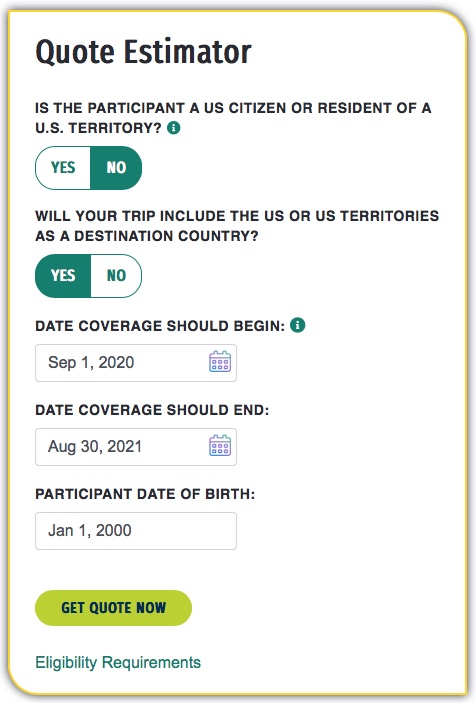Viewport: 476px width, 703px height.
Task: Select NO for US citizen or resident question
Action: click(x=116, y=168)
